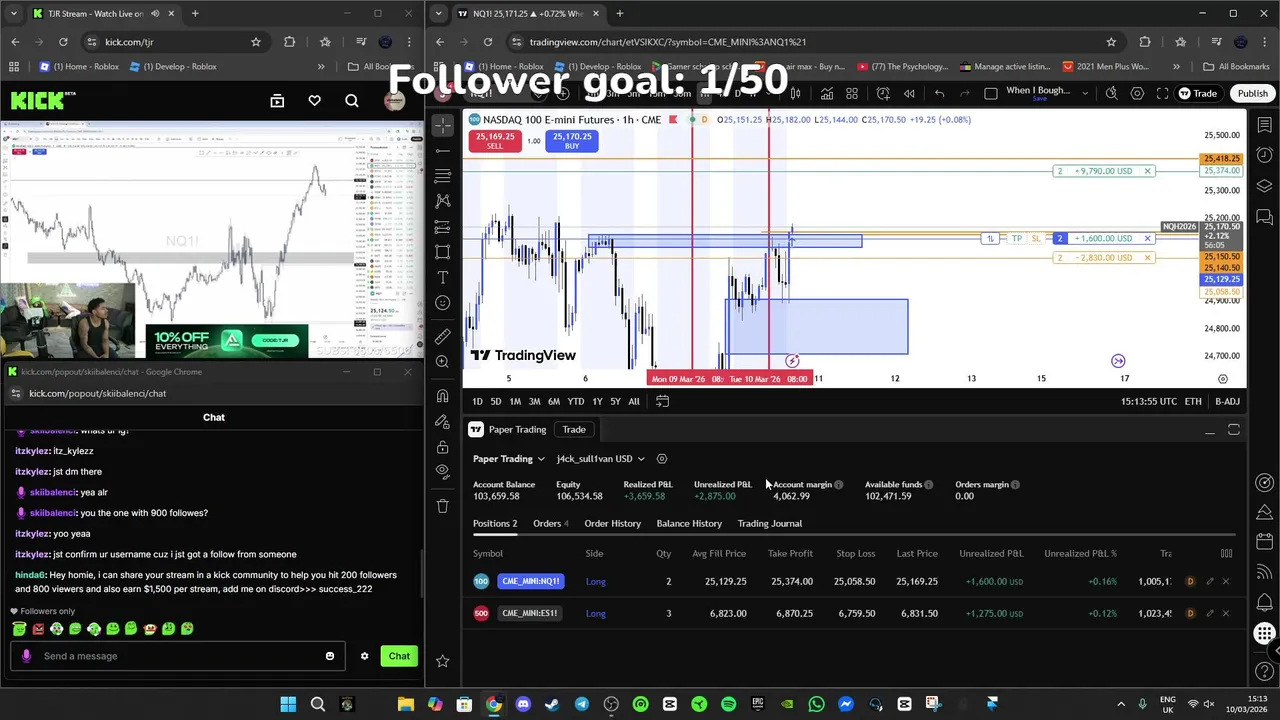Open the forecasting and measurement tools
The width and height of the screenshot is (1280, 720).
[443, 226]
